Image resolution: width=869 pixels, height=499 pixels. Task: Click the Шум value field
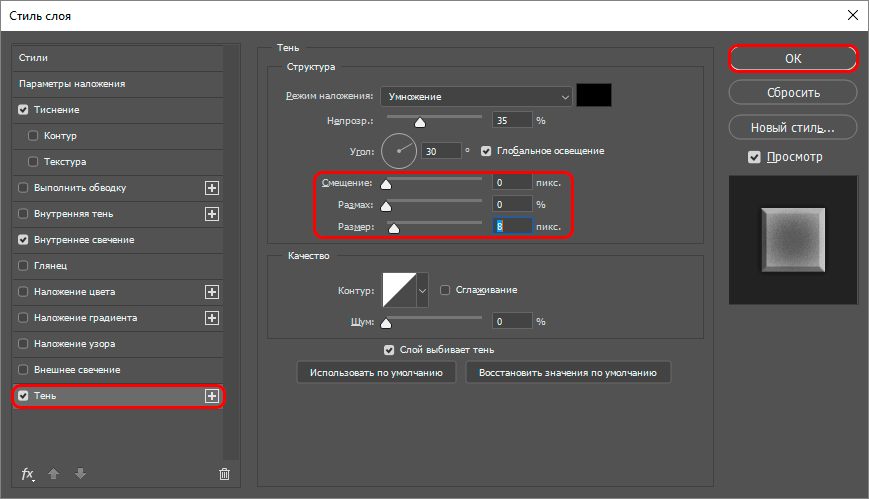pyautogui.click(x=512, y=322)
